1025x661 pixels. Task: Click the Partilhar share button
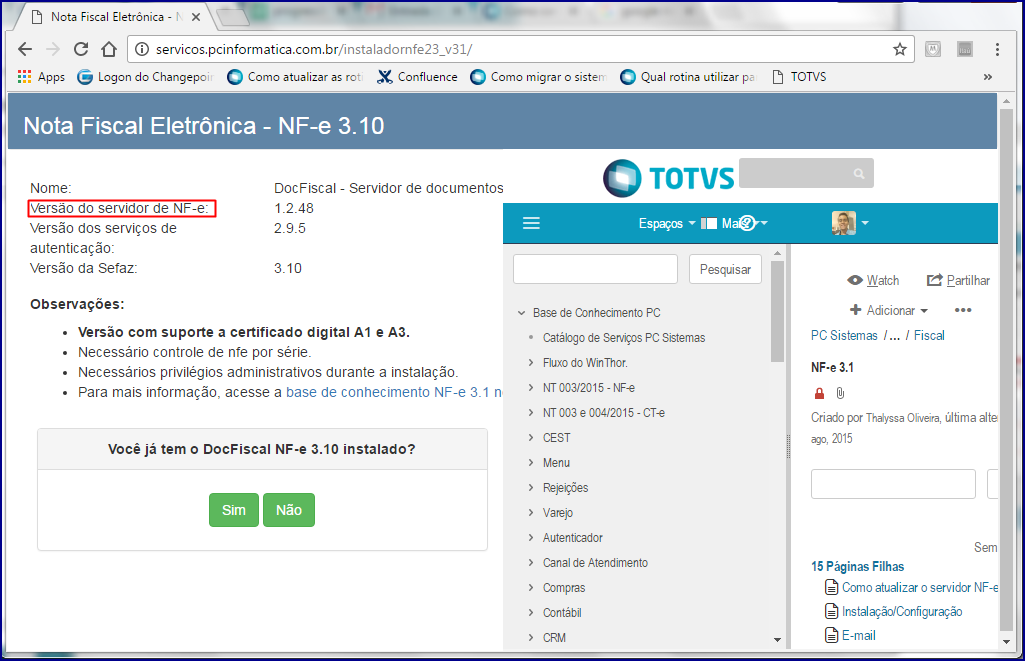[958, 280]
